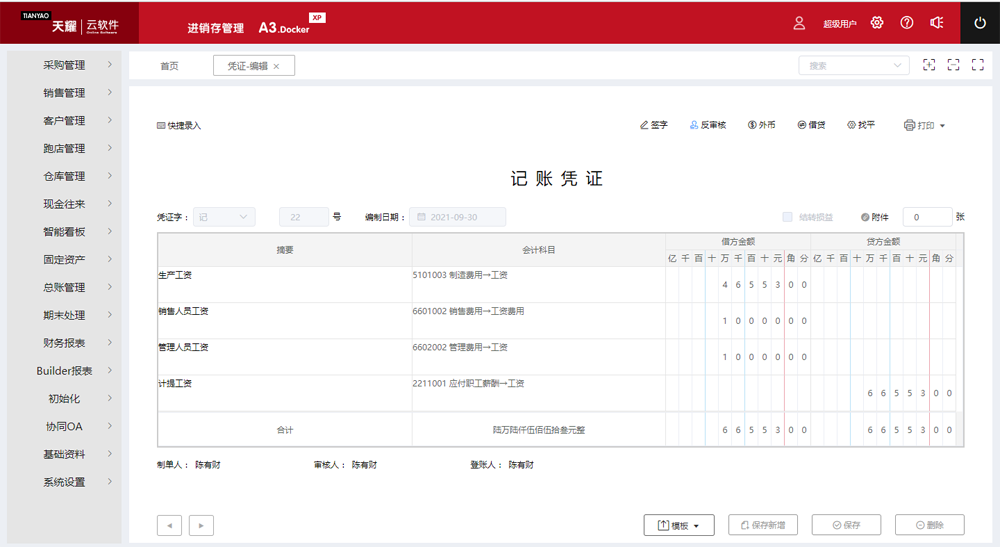Click the 附件 attachment icon
1000x547 pixels.
[x=865, y=217]
